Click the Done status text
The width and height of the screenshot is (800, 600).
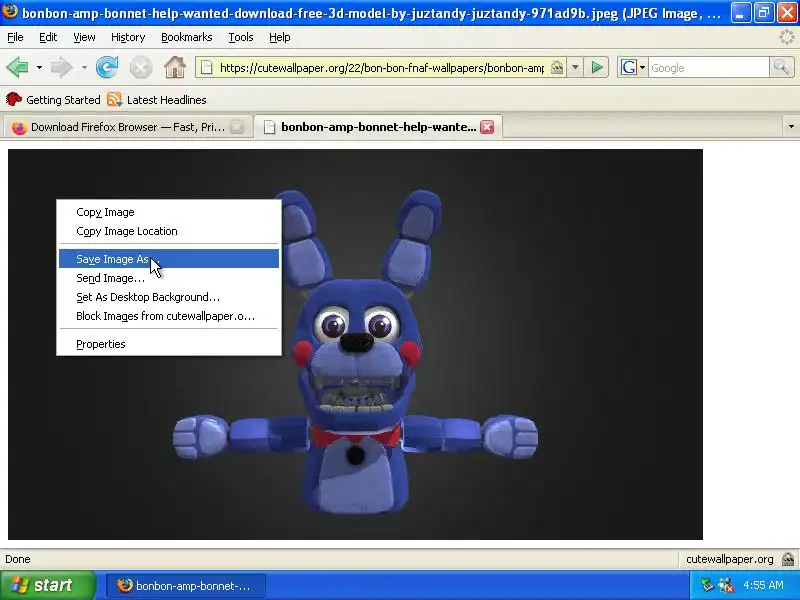(18, 559)
